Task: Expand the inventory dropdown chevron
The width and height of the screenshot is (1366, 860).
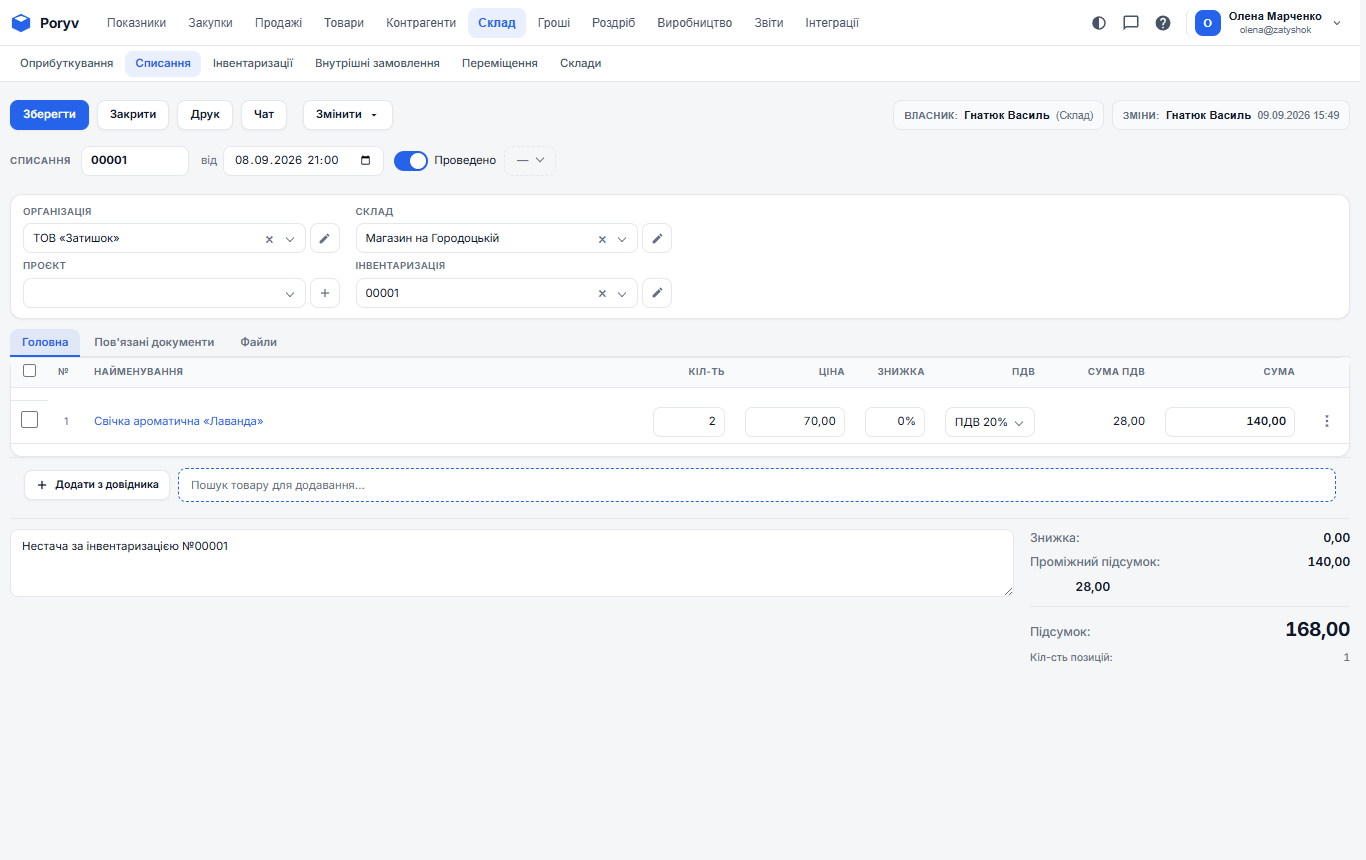Action: (622, 293)
